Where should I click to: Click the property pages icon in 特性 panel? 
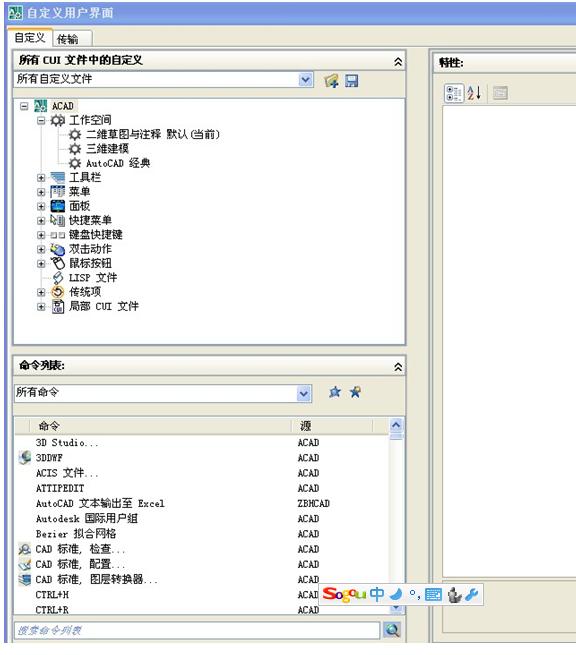click(x=500, y=93)
